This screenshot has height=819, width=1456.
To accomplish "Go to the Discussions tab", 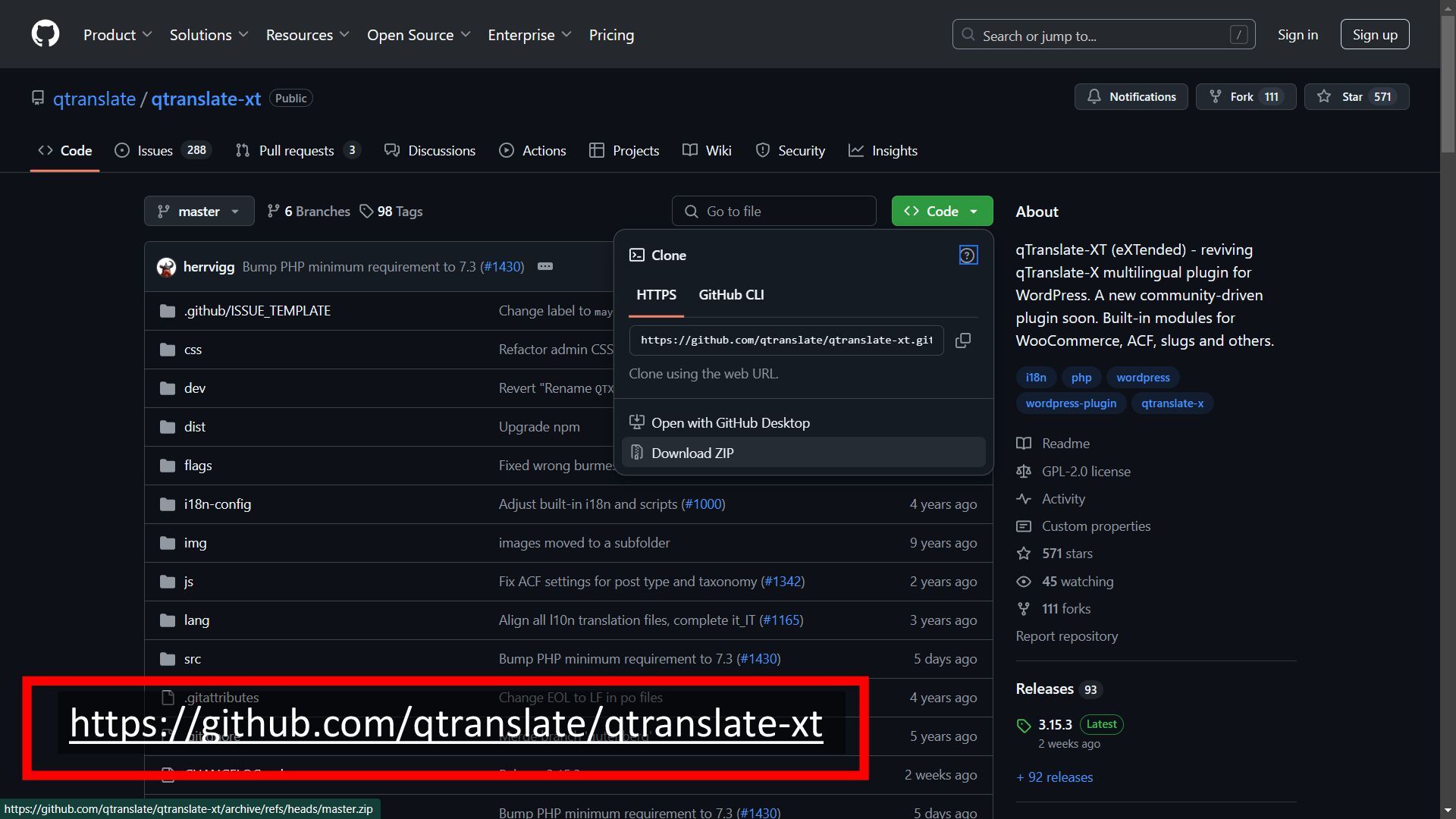I will click(x=430, y=151).
